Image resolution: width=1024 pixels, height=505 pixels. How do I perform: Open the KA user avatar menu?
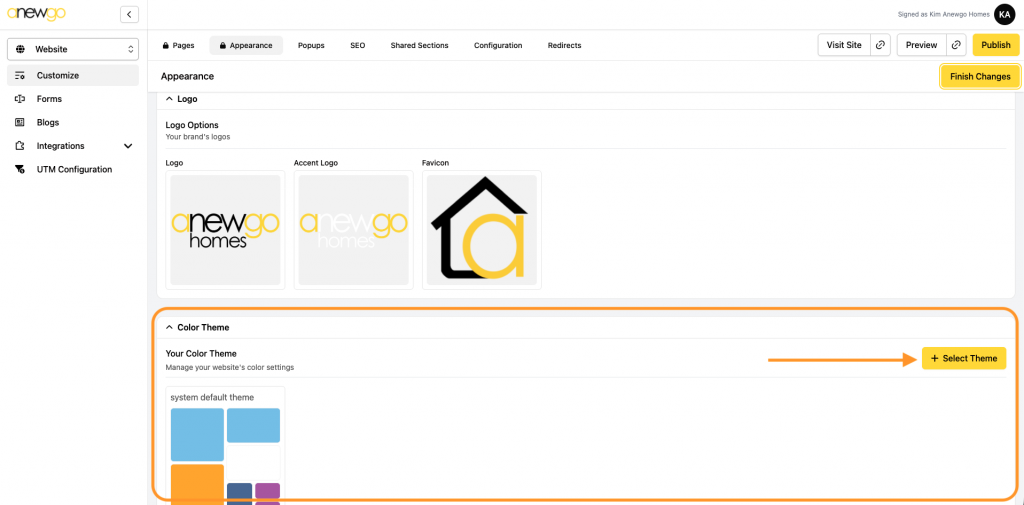[x=1004, y=14]
